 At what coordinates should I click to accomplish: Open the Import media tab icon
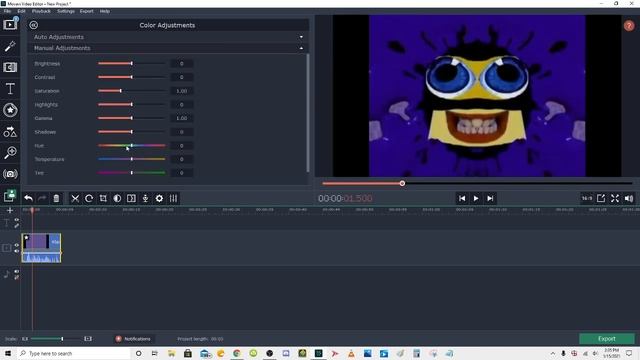10,24
